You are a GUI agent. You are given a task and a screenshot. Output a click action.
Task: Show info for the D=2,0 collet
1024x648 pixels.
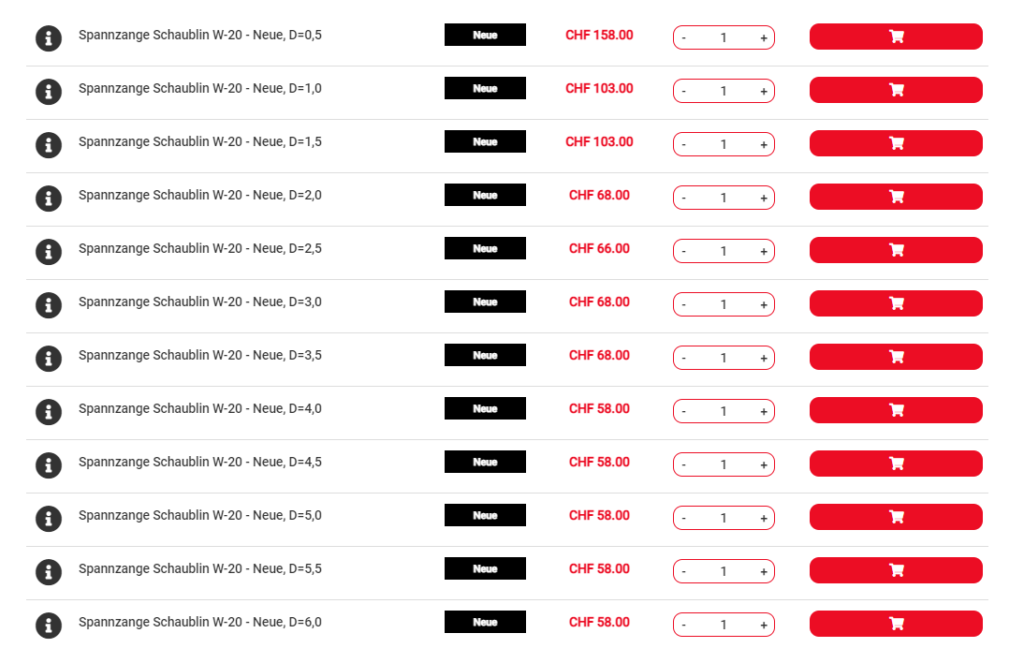point(48,198)
